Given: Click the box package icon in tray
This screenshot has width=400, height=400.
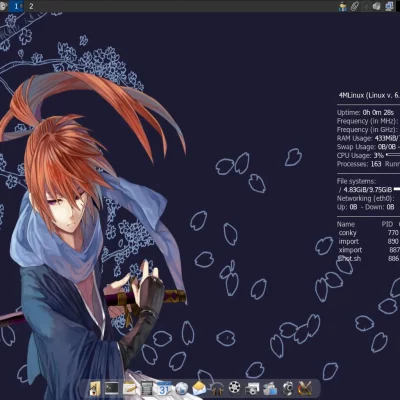Looking at the screenshot, I should pyautogui.click(x=377, y=6).
